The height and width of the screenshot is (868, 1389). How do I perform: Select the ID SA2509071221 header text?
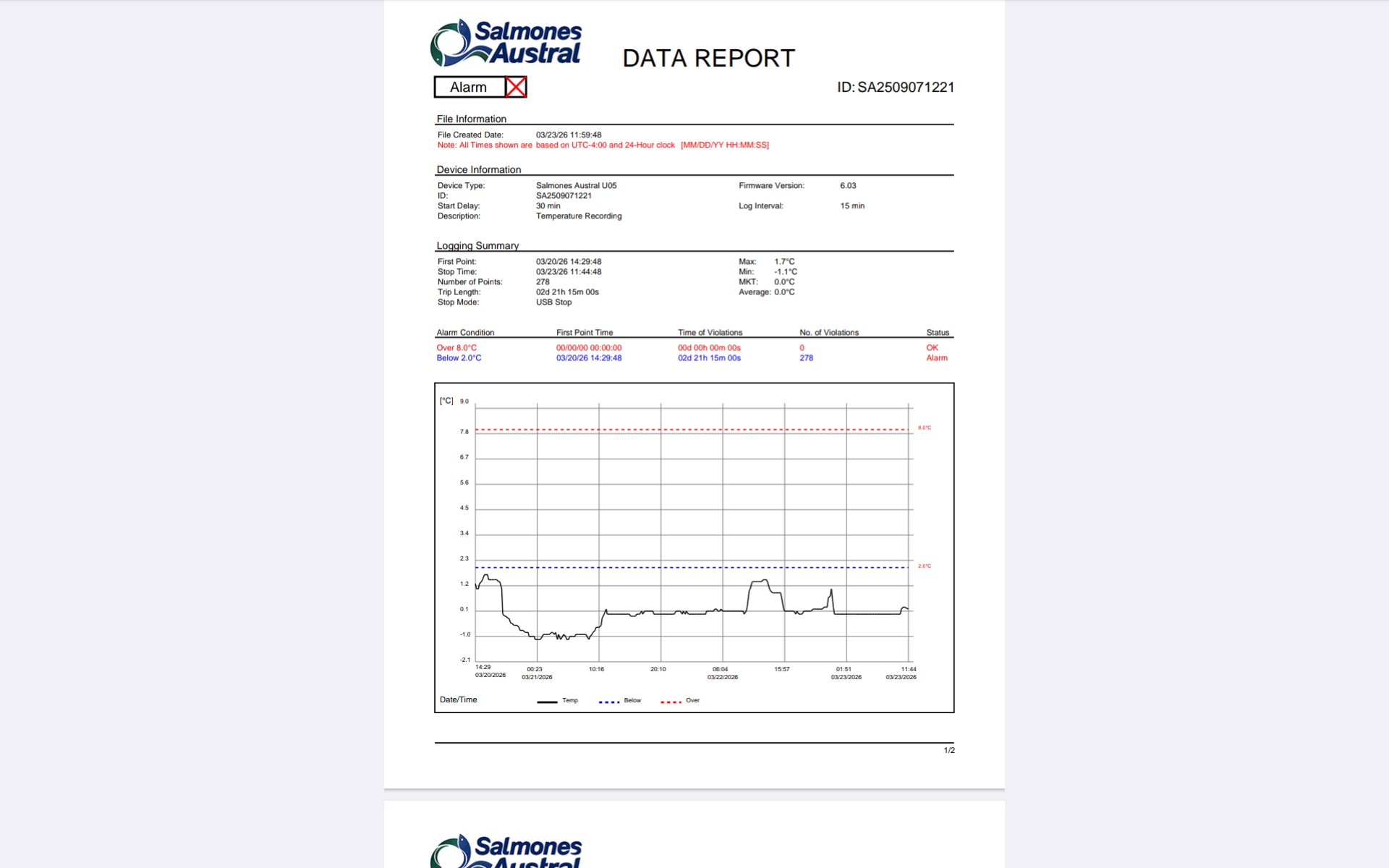[x=896, y=88]
